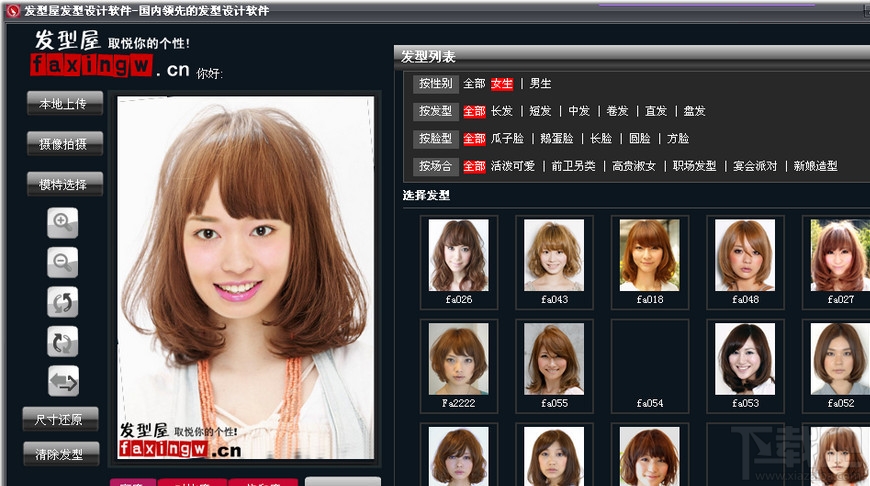The width and height of the screenshot is (870, 486).
Task: Choose 活泼可爱 occasion filter
Action: click(513, 166)
